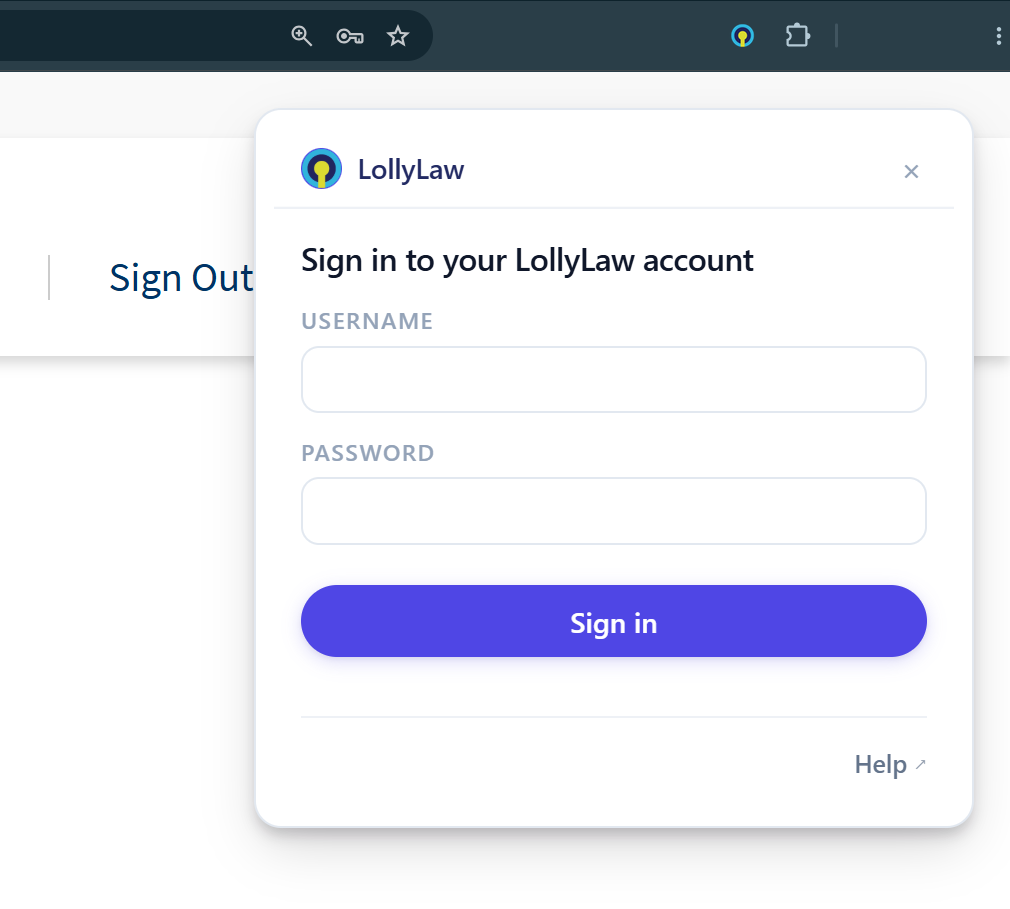The image size is (1010, 909).
Task: Click the 'Sign in to your LollyLaw account' heading
Action: (x=527, y=261)
